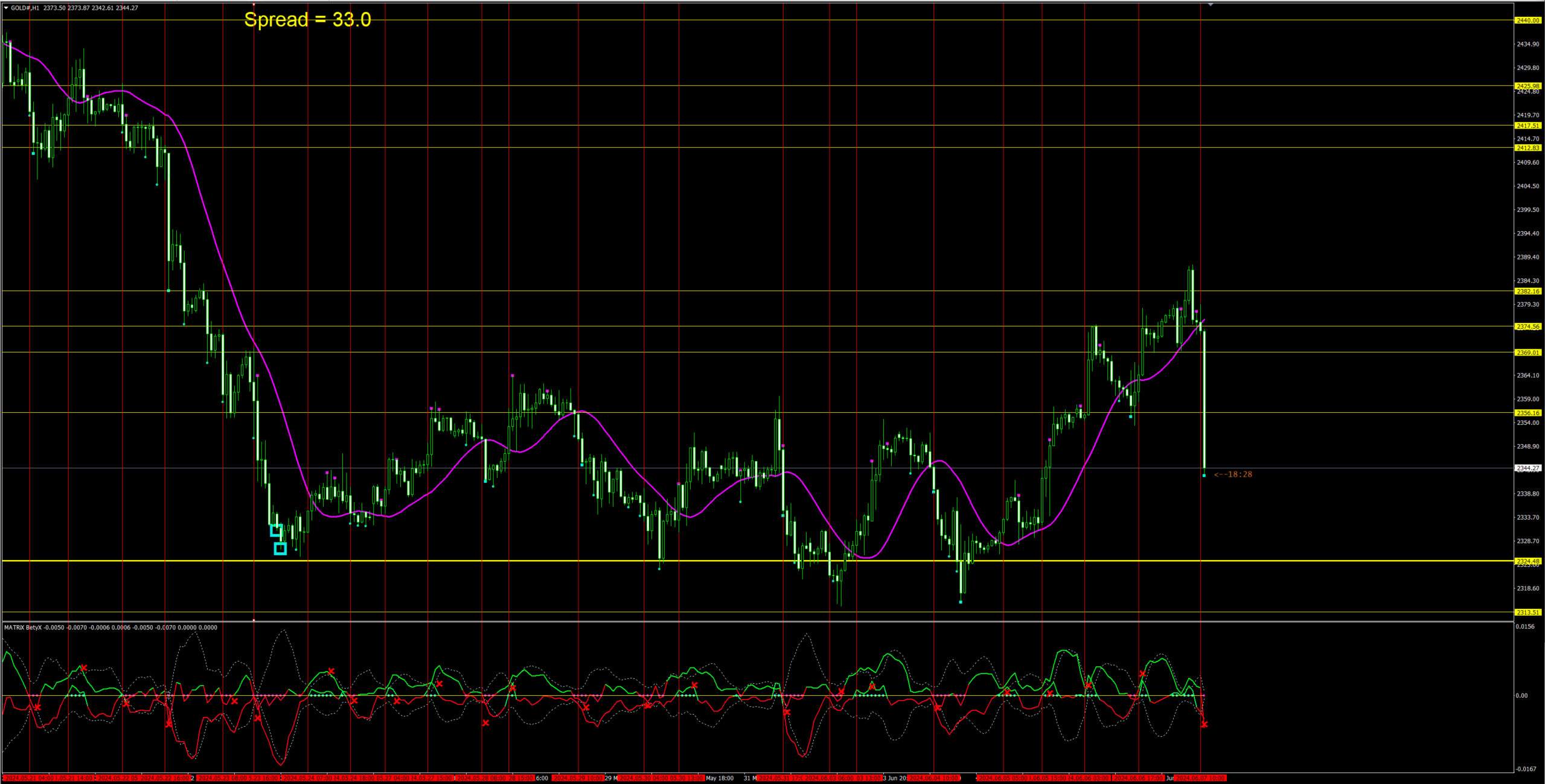Screen dimensions: 1545x784
Task: Select the Spread = 33.0 label
Action: pos(307,20)
